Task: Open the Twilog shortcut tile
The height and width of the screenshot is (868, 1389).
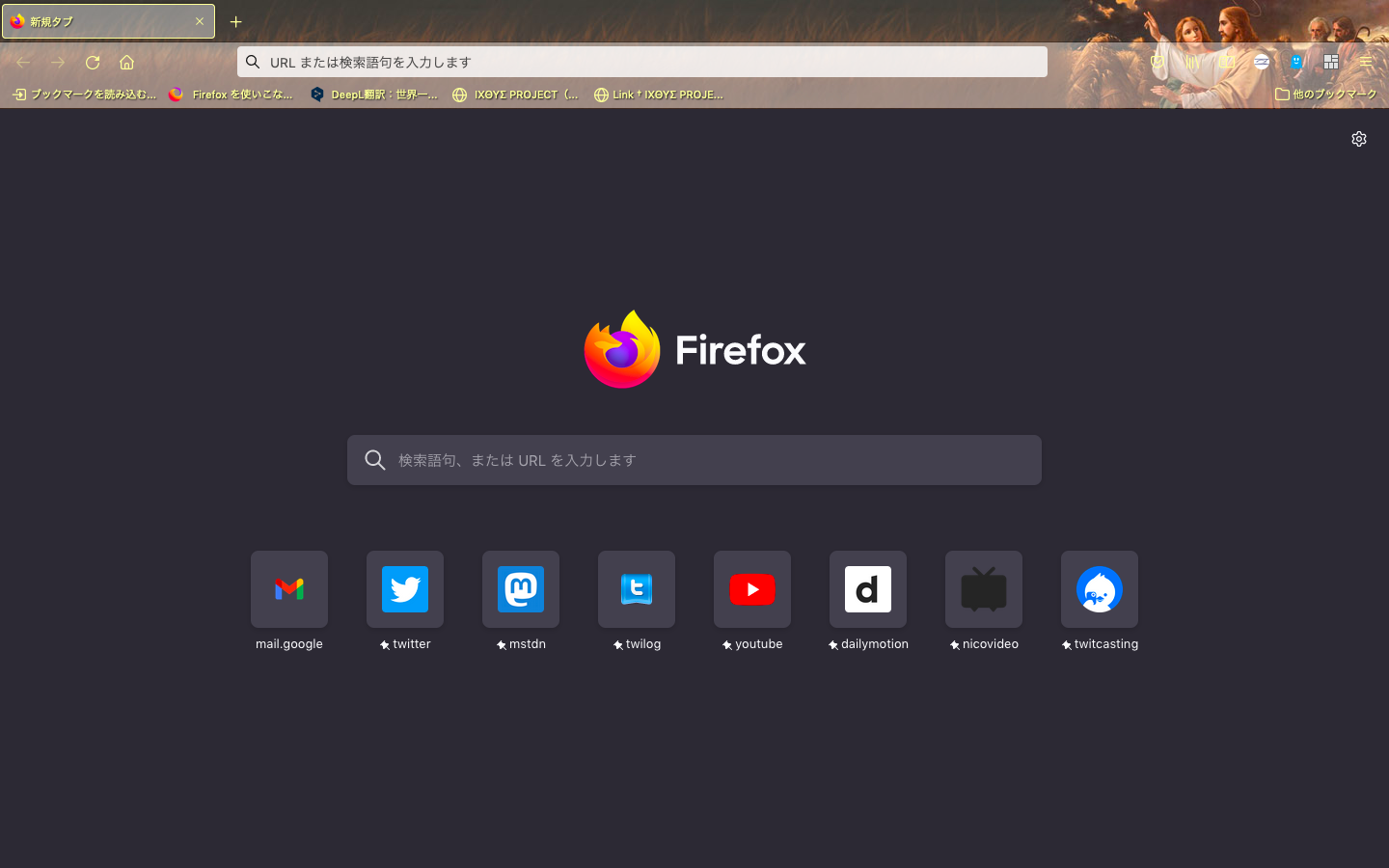Action: click(637, 589)
